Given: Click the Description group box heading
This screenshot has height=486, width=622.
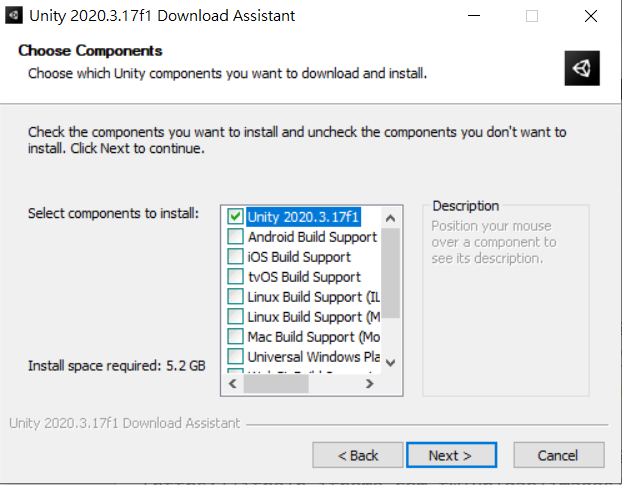Looking at the screenshot, I should point(466,206).
